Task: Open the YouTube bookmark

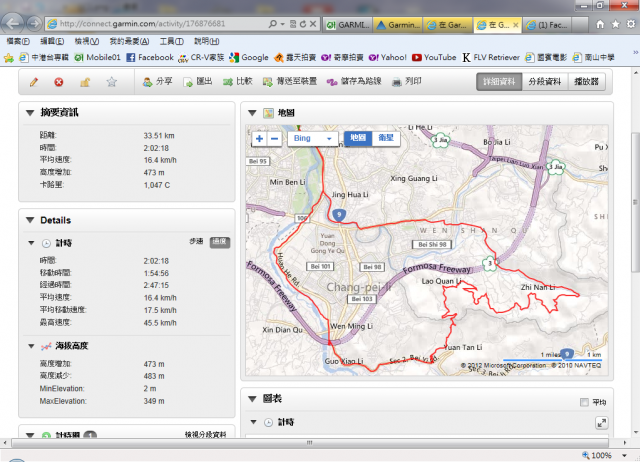Action: click(x=434, y=58)
